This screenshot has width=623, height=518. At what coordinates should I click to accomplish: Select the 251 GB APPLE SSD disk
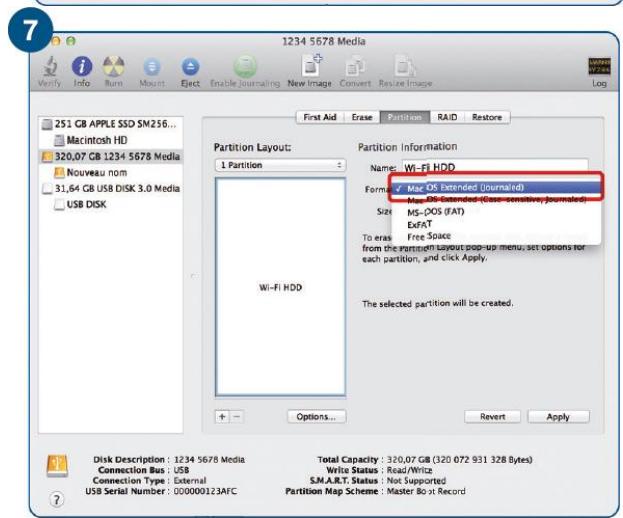pyautogui.click(x=110, y=124)
